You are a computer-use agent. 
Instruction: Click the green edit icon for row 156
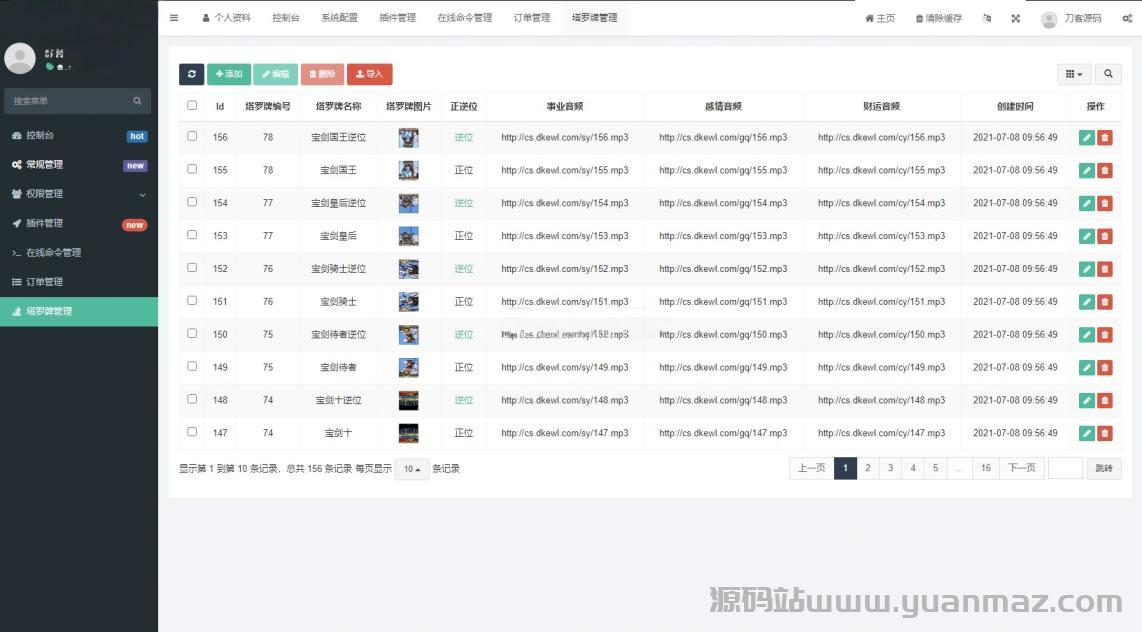(1087, 138)
